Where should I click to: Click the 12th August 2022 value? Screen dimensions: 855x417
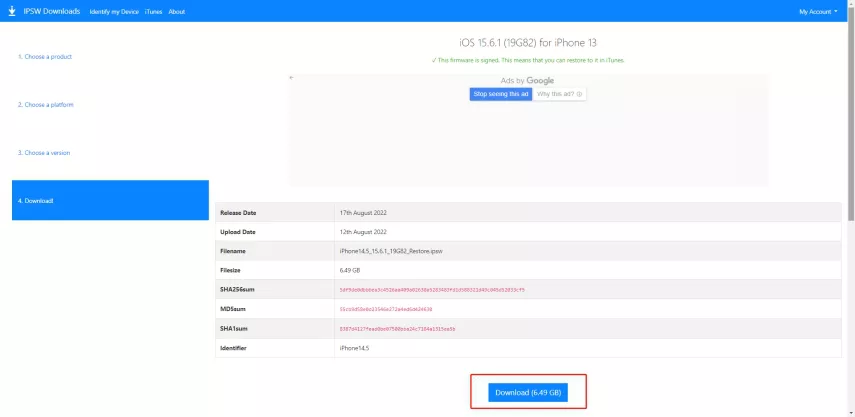(363, 232)
